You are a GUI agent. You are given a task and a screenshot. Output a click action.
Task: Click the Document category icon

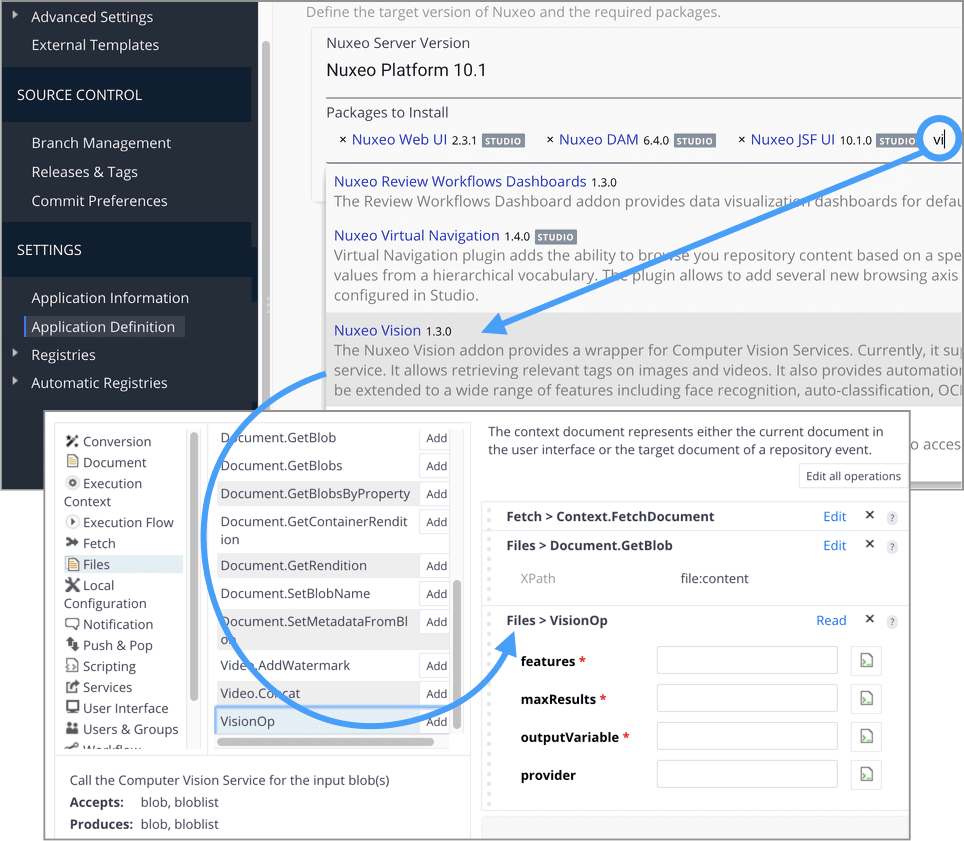point(72,462)
